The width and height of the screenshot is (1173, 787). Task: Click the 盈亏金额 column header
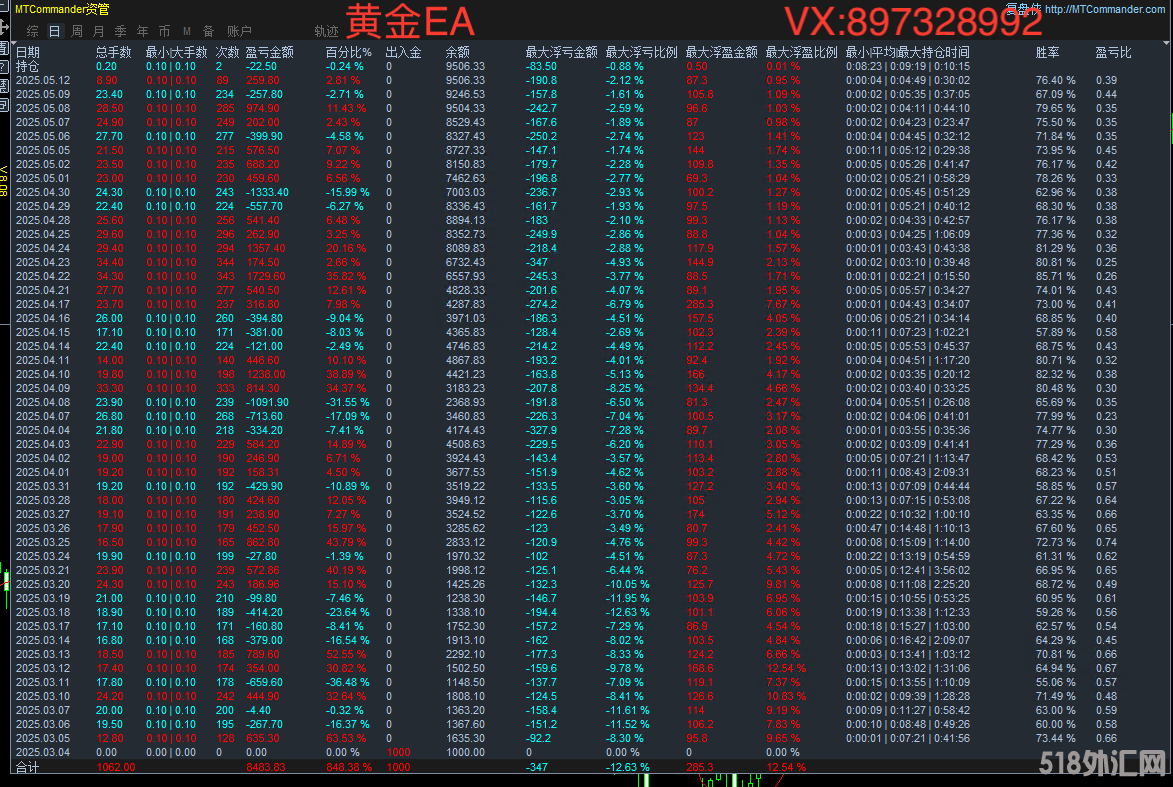tap(269, 52)
